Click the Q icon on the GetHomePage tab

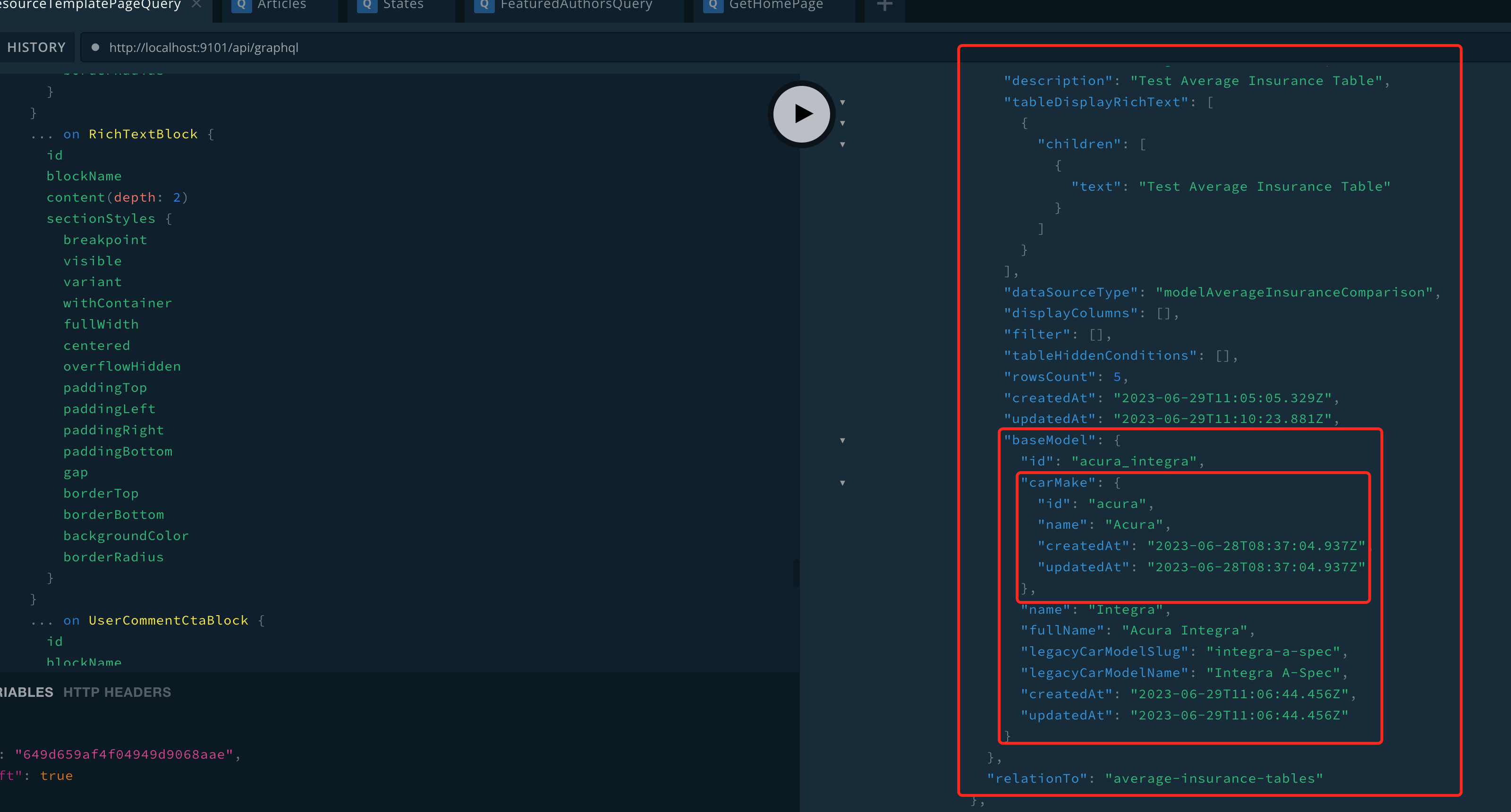[x=713, y=5]
